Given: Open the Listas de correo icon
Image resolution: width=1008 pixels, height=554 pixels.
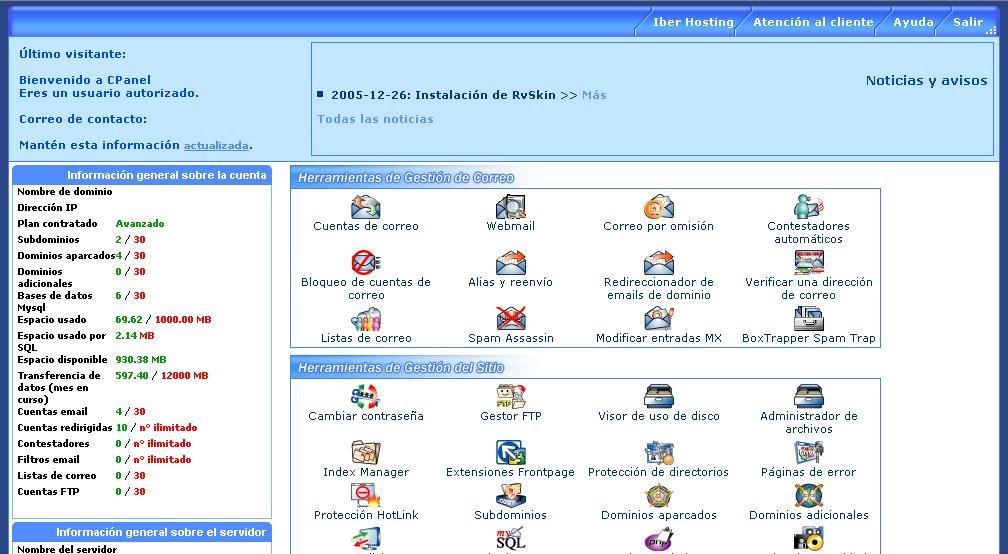Looking at the screenshot, I should [x=366, y=319].
